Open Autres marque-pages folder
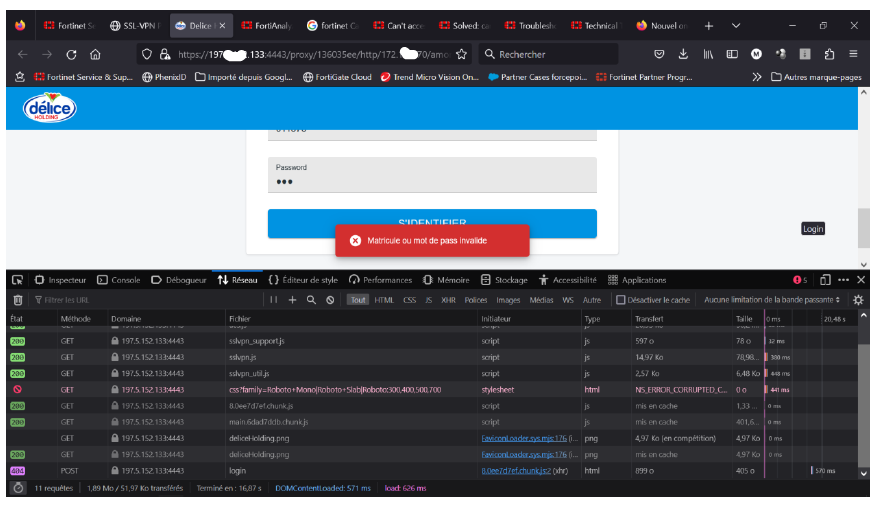 click(x=816, y=77)
